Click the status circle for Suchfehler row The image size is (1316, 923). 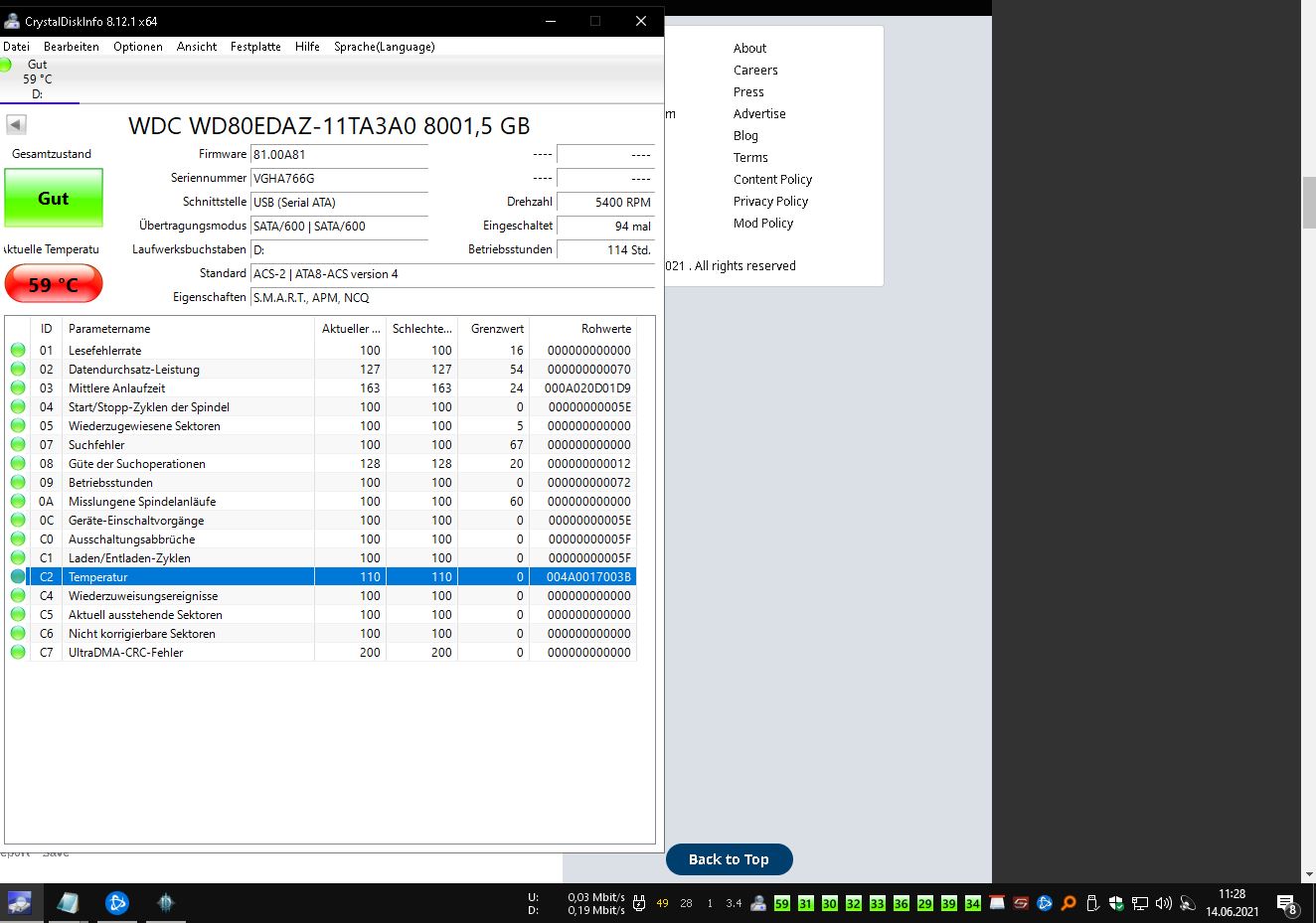(18, 444)
